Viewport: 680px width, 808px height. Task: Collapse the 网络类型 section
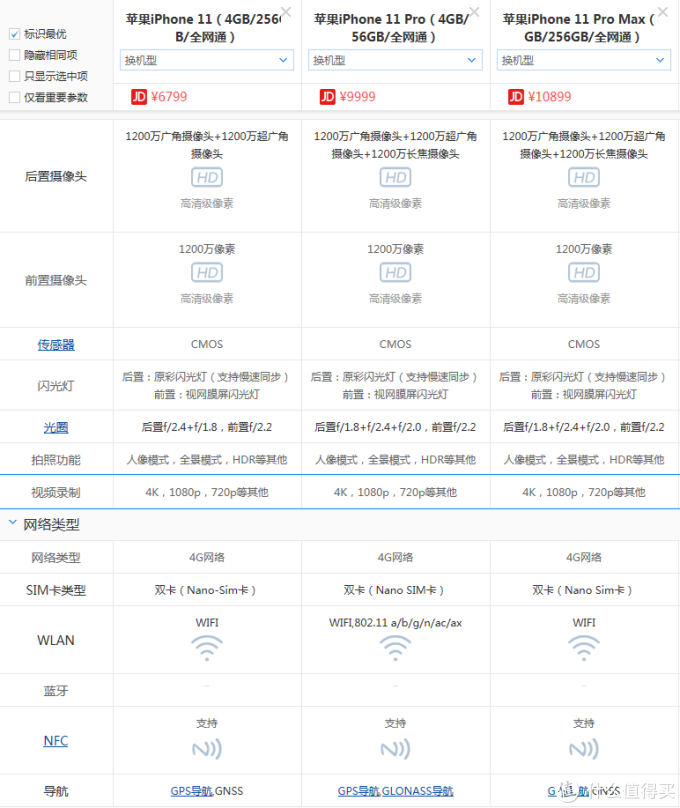(x=13, y=523)
